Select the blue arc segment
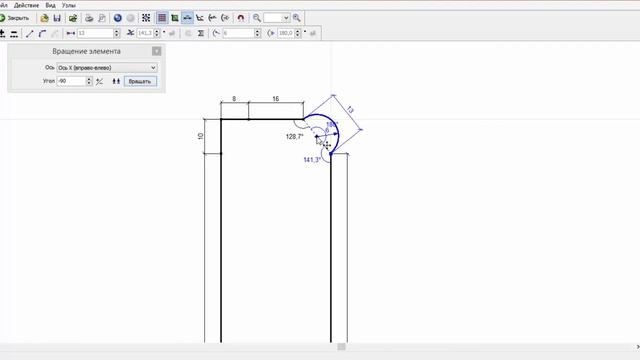The image size is (640, 360). 335,125
